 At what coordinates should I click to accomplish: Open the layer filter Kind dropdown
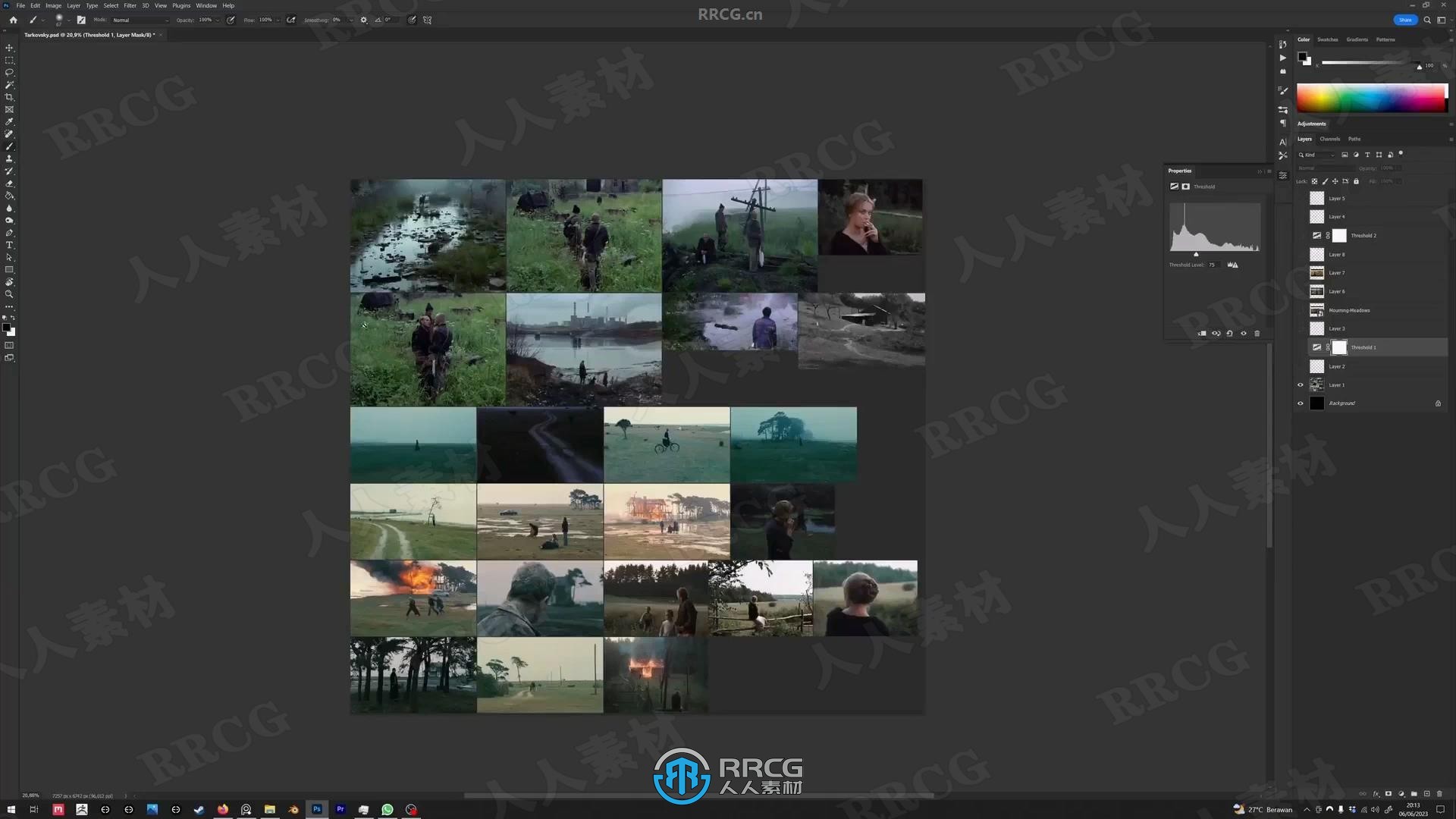(1316, 155)
